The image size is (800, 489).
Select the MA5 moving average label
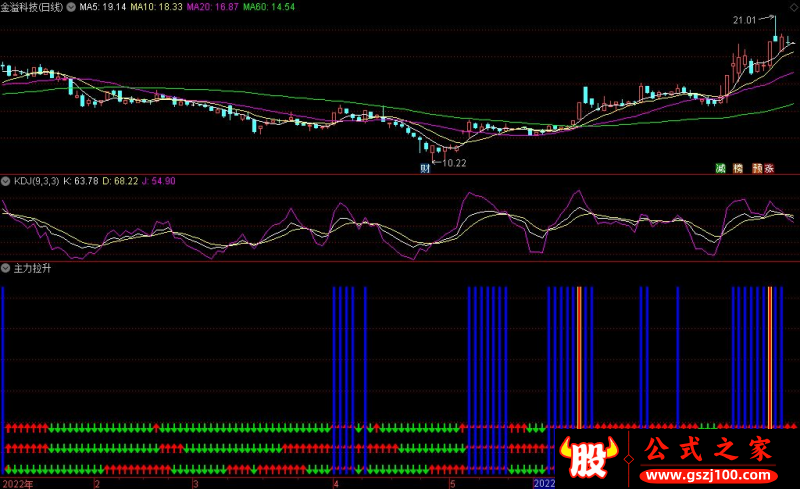pos(102,7)
